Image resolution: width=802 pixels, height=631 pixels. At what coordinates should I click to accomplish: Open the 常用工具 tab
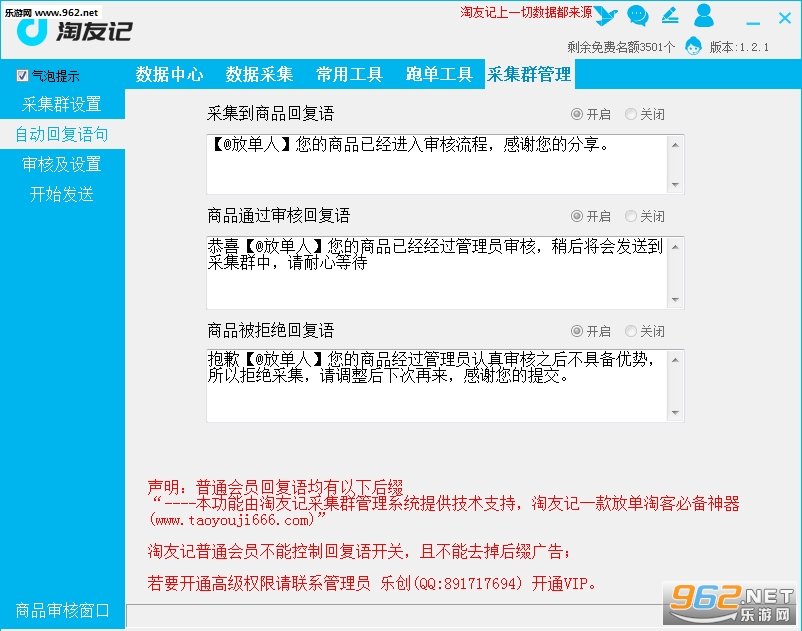[x=349, y=74]
